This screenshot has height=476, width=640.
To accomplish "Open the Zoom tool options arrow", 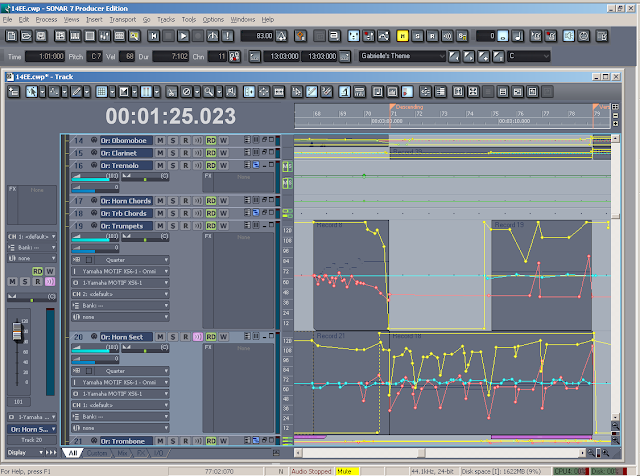I will pos(219,92).
